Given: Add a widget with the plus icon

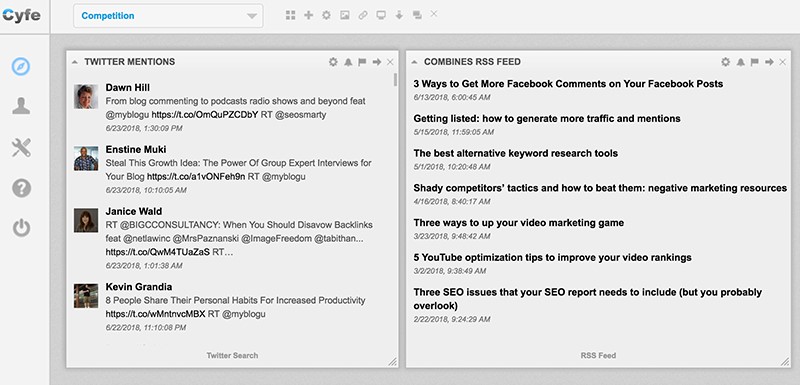Looking at the screenshot, I should tap(308, 15).
